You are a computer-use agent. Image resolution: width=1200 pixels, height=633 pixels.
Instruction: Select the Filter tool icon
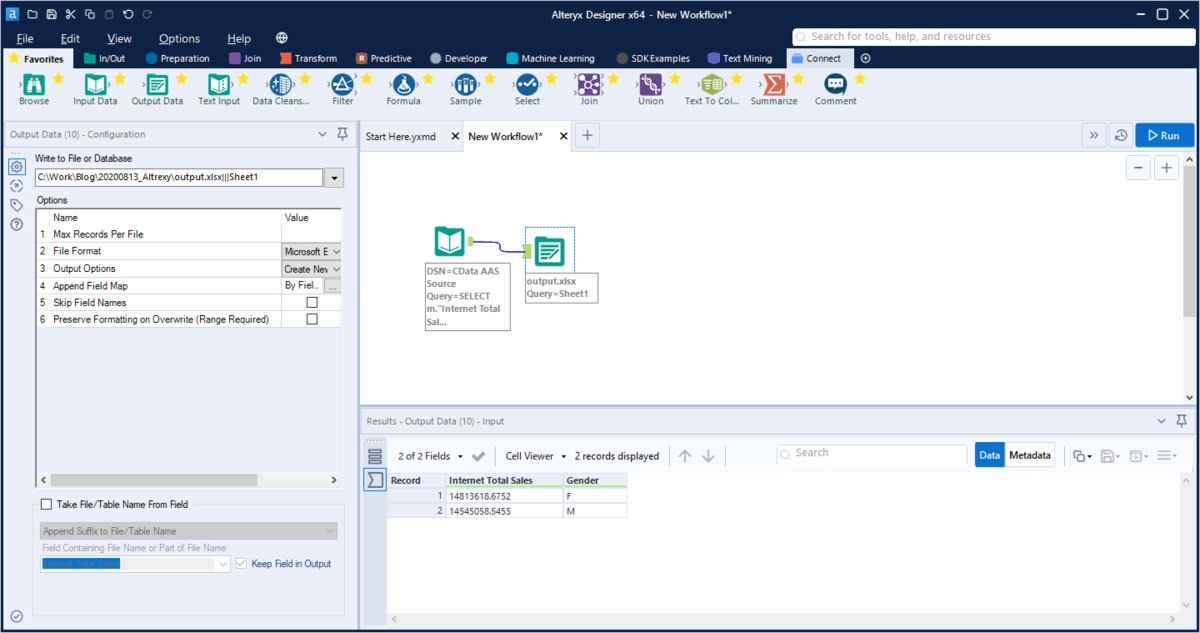pyautogui.click(x=342, y=85)
